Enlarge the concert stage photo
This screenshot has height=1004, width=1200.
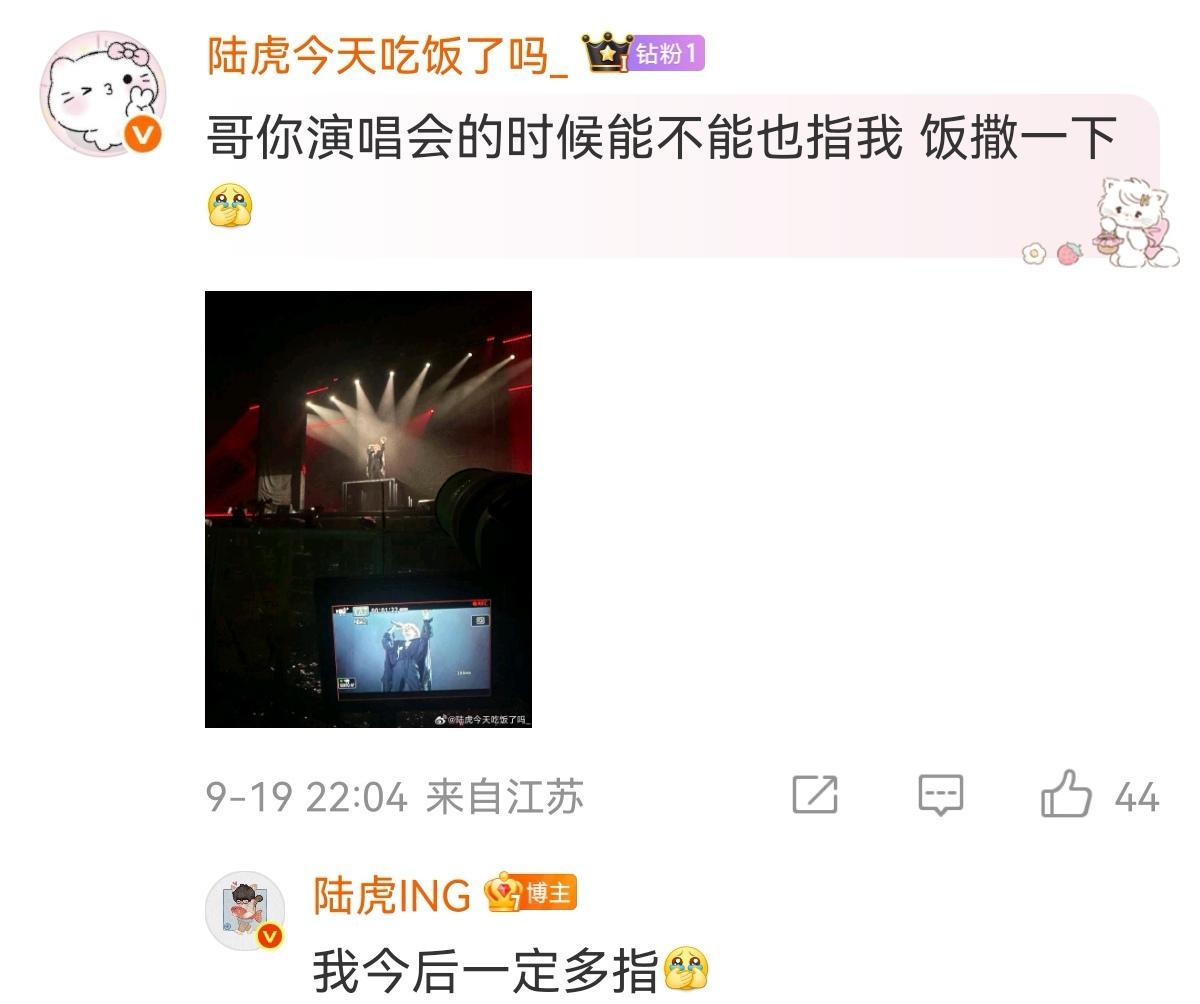tap(368, 509)
